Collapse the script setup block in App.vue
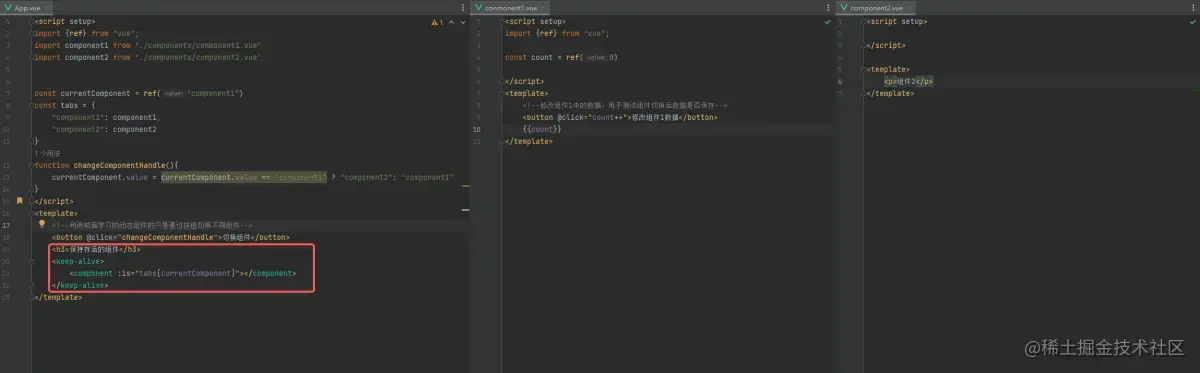 pyautogui.click(x=31, y=21)
